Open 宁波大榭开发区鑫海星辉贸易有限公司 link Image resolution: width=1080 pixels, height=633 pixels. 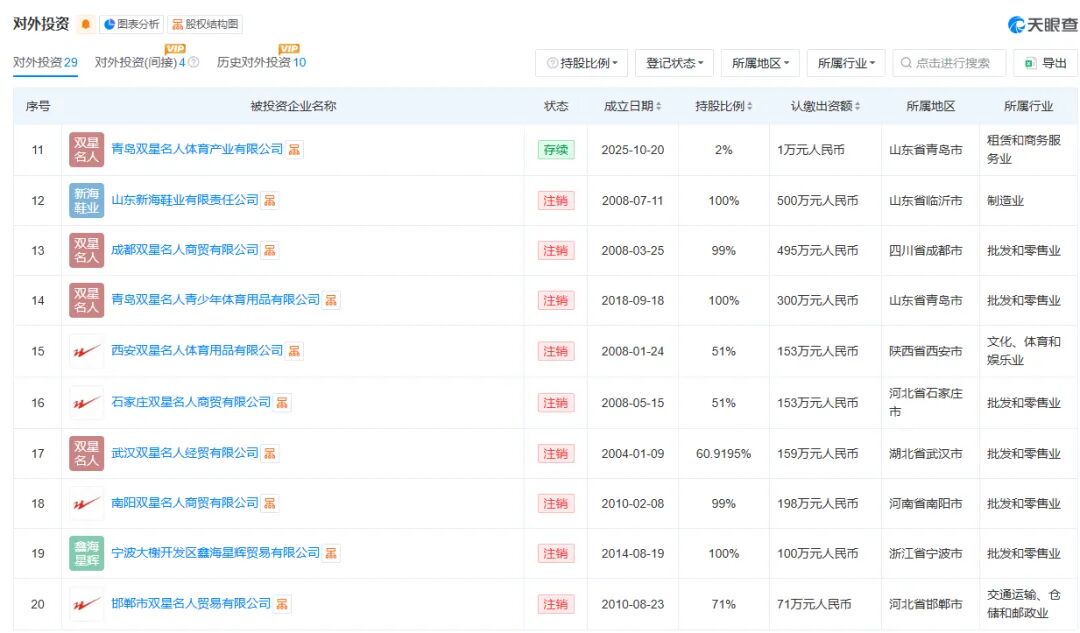click(x=216, y=553)
